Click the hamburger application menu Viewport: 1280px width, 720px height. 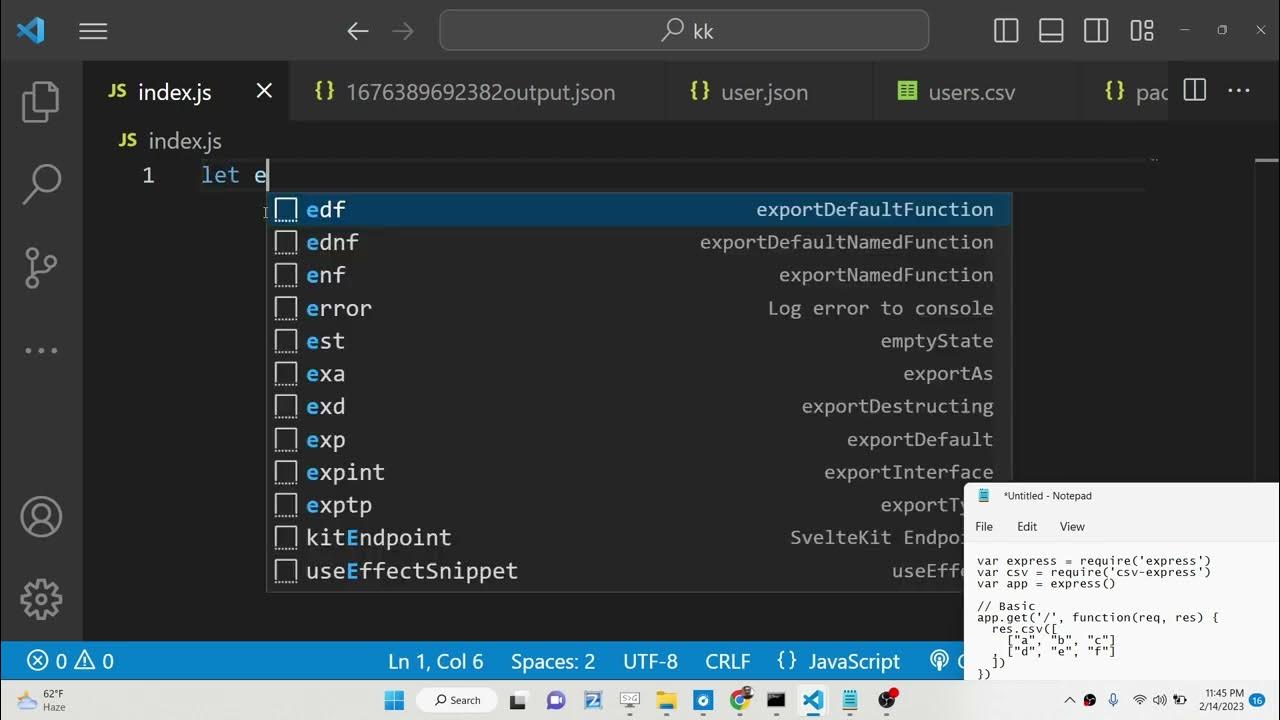pos(93,31)
